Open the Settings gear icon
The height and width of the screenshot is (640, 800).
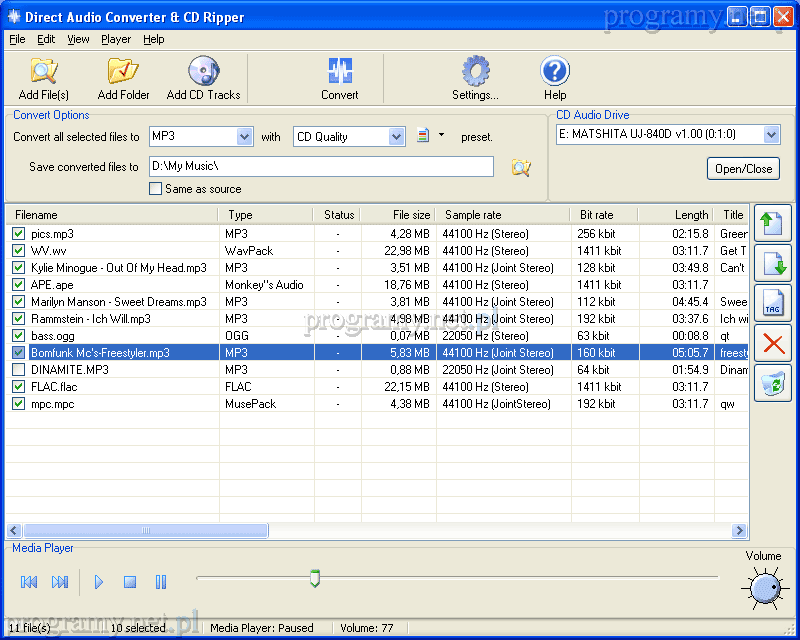[475, 72]
